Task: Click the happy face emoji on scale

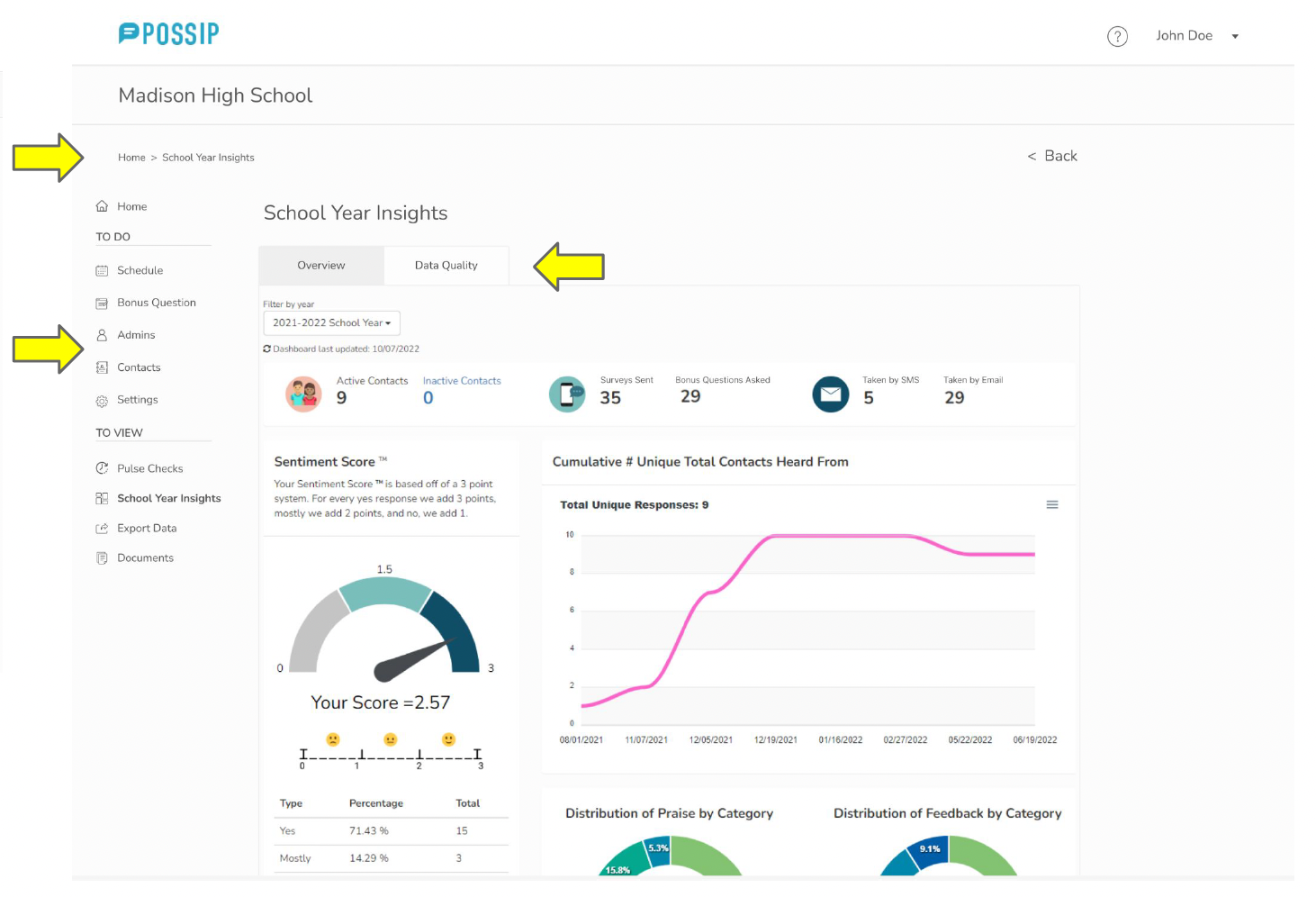Action: click(x=448, y=740)
